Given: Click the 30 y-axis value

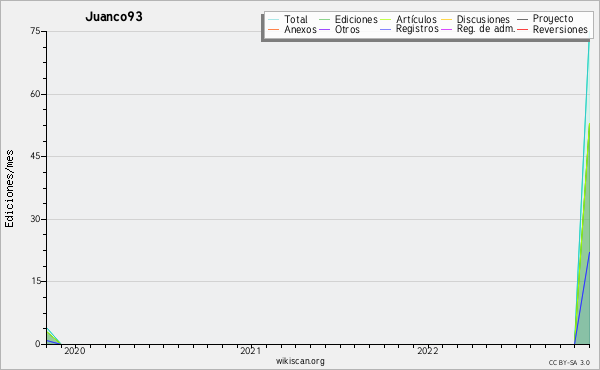Looking at the screenshot, I should (35, 219).
